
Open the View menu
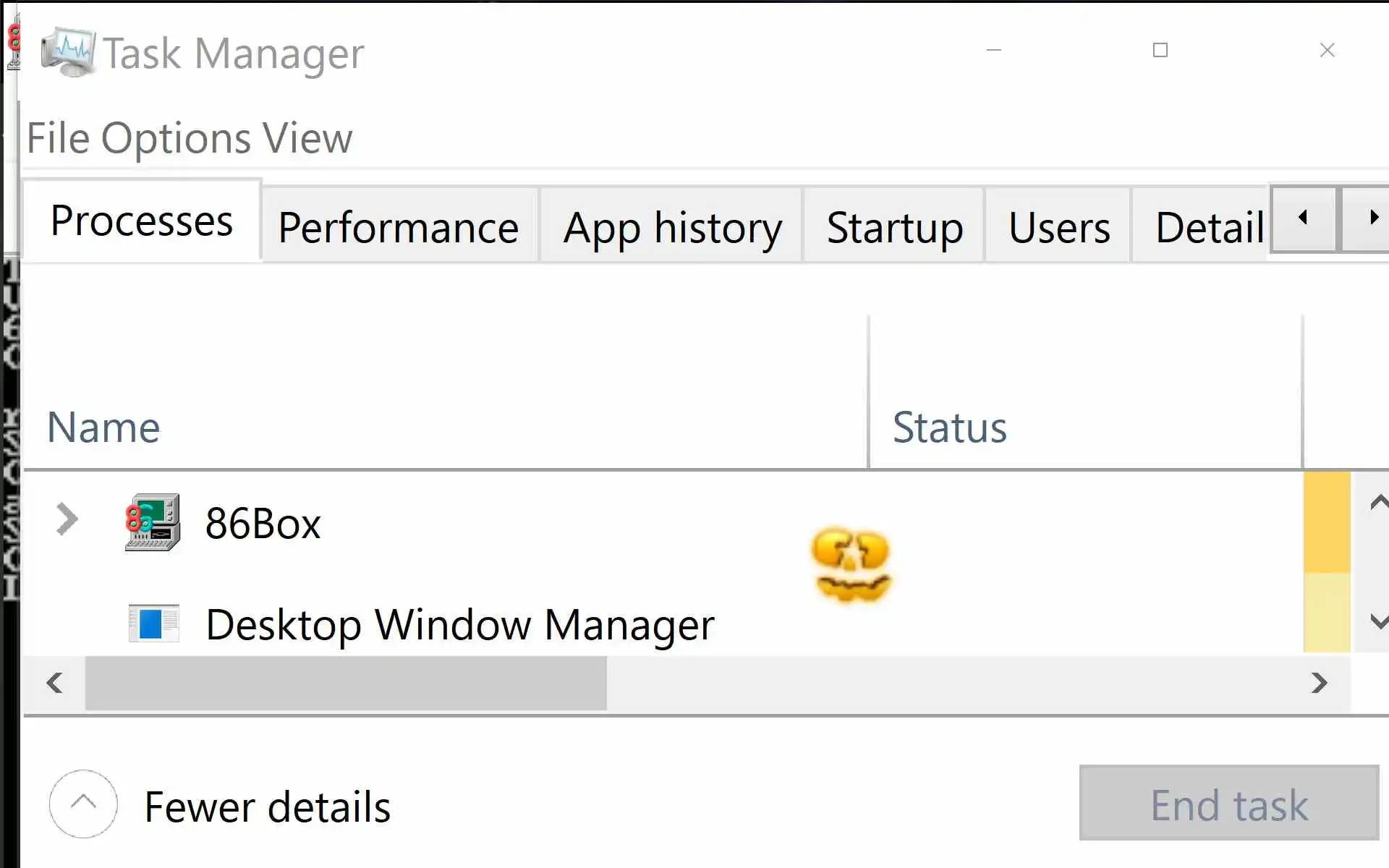pos(307,138)
